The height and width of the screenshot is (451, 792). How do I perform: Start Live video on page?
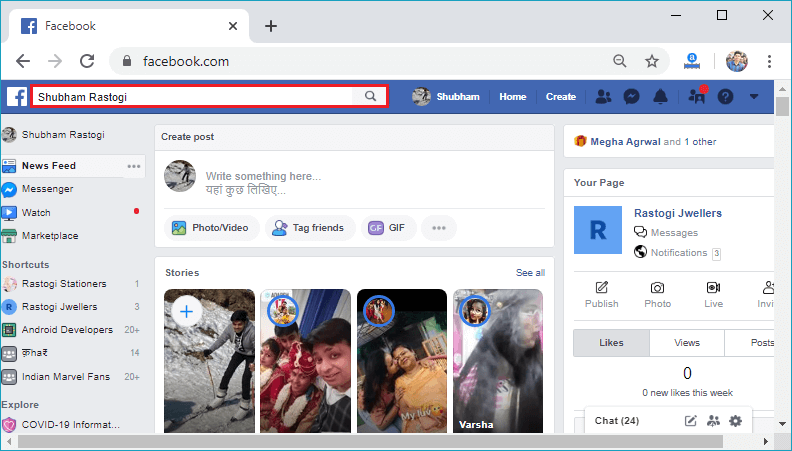coord(714,295)
